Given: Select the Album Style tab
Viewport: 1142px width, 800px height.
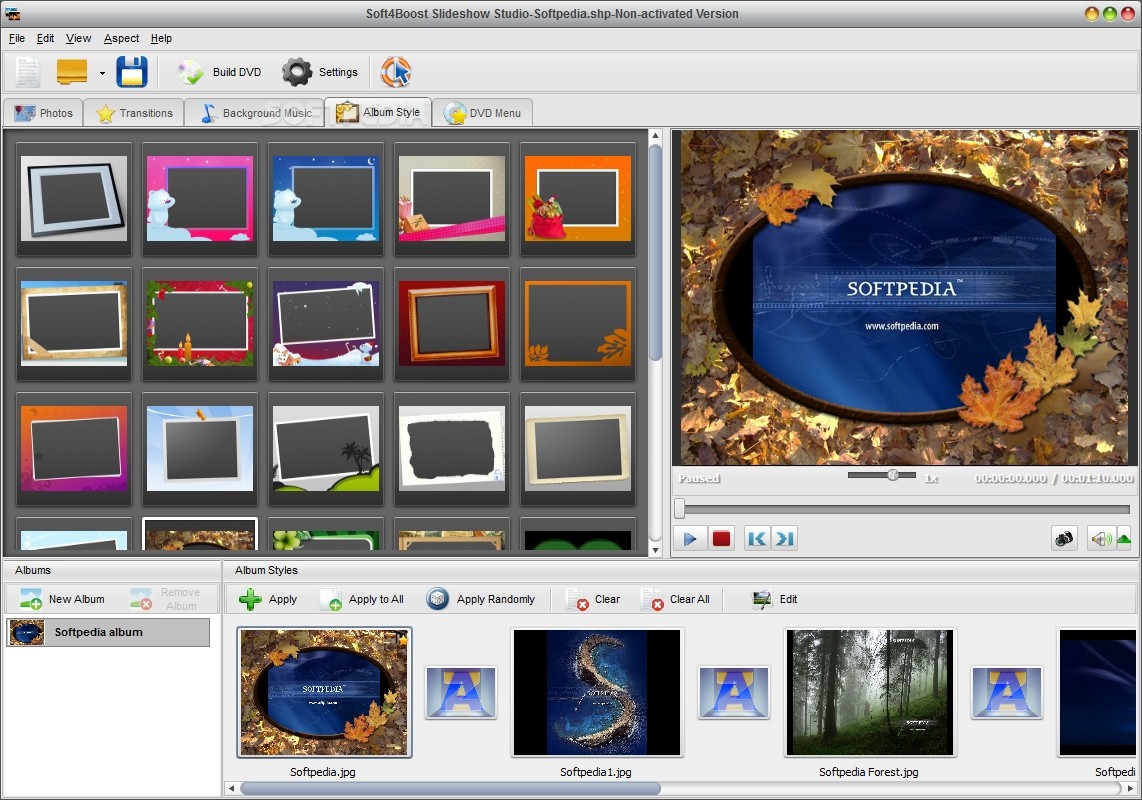Looking at the screenshot, I should 378,112.
